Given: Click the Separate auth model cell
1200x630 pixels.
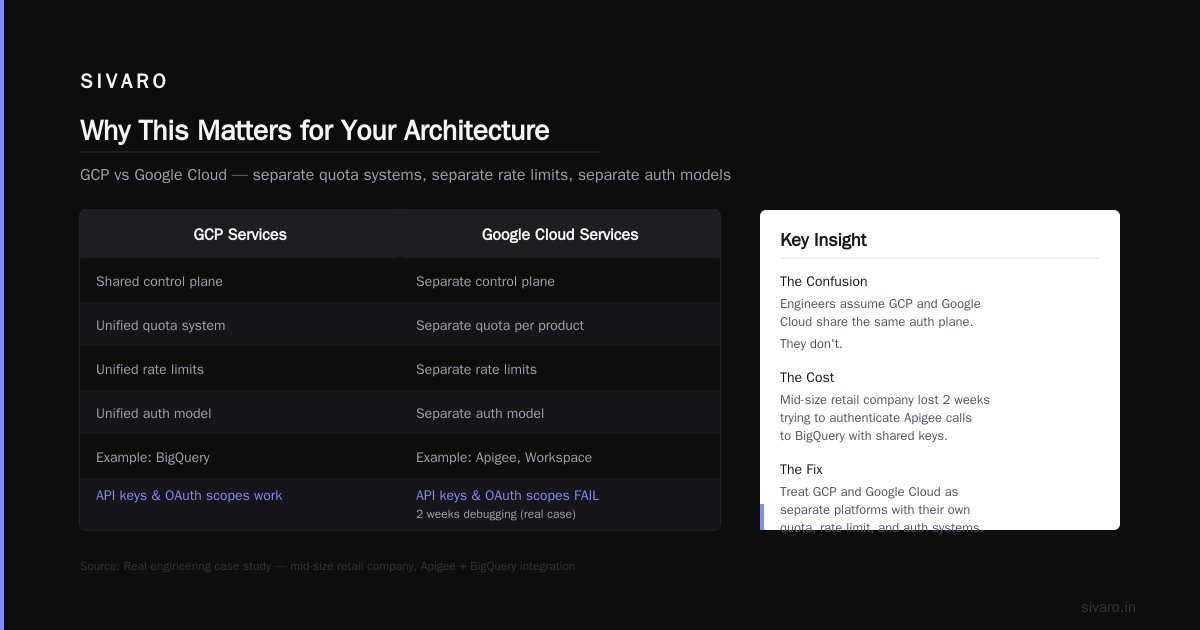Looking at the screenshot, I should (560, 413).
